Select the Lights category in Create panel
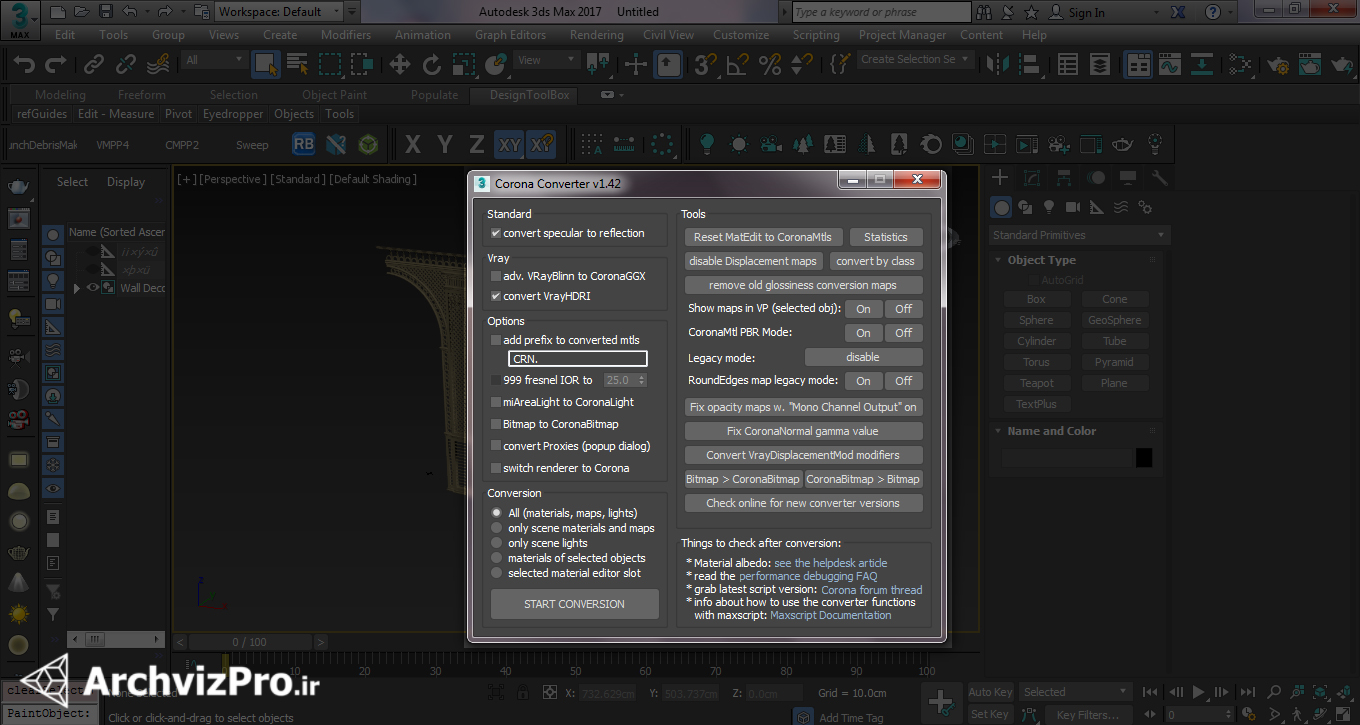This screenshot has height=725, width=1360. pyautogui.click(x=1049, y=207)
